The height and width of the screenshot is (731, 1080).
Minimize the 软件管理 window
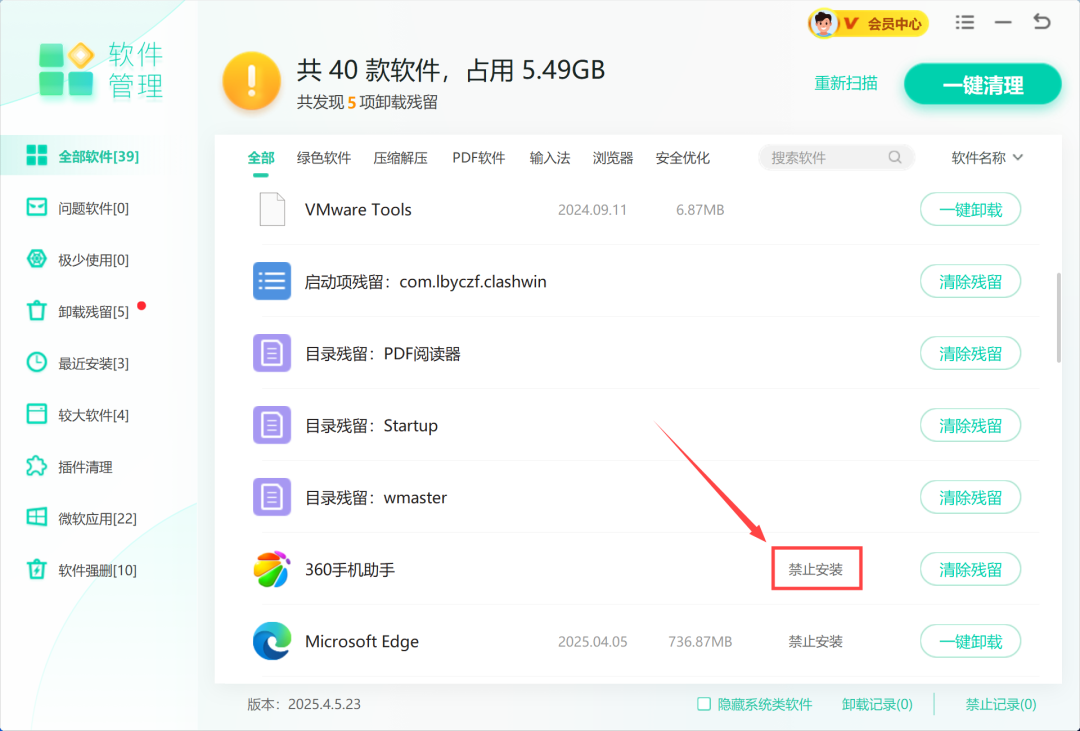click(1003, 23)
